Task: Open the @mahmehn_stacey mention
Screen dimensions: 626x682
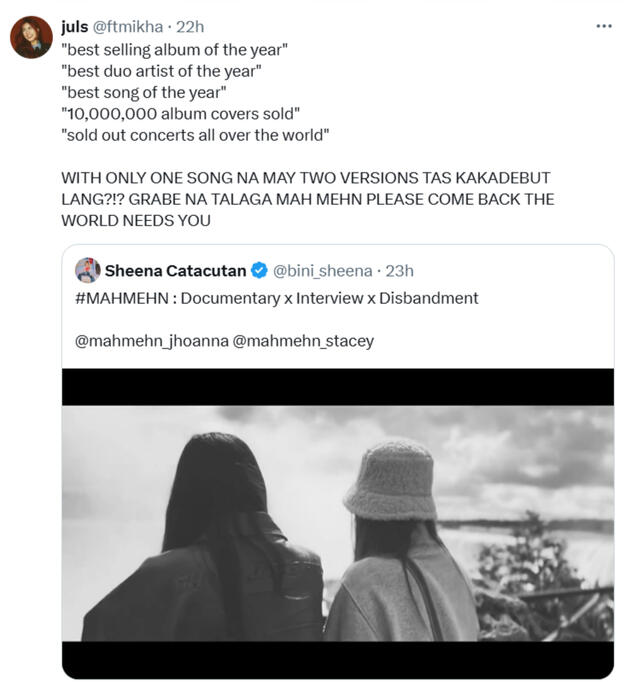Action: tap(303, 341)
